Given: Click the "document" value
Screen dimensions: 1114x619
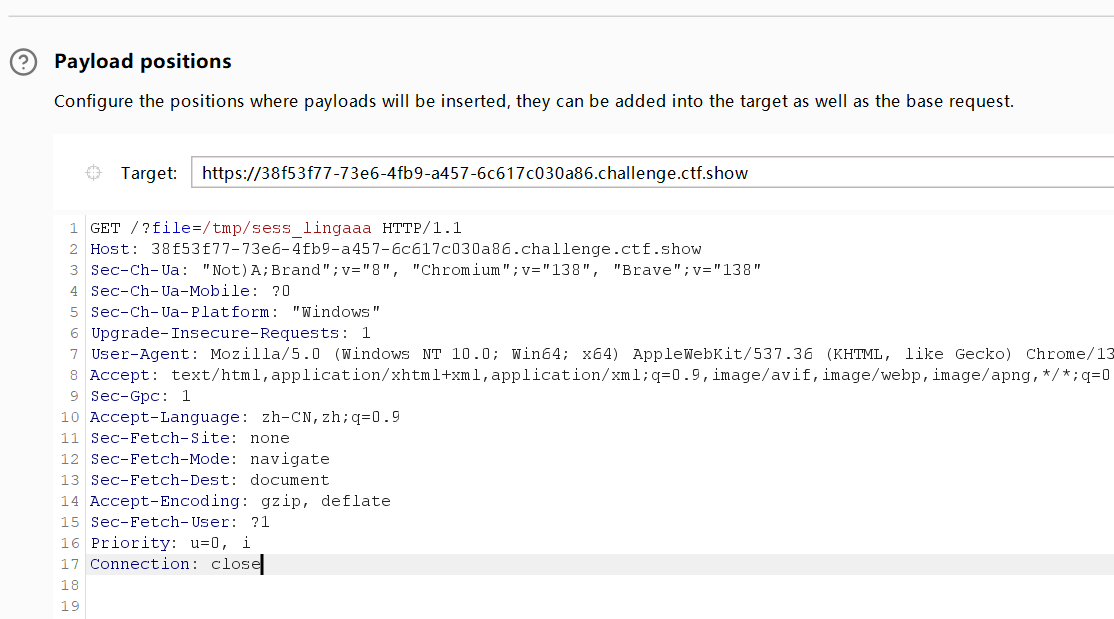Looking at the screenshot, I should 290,480.
